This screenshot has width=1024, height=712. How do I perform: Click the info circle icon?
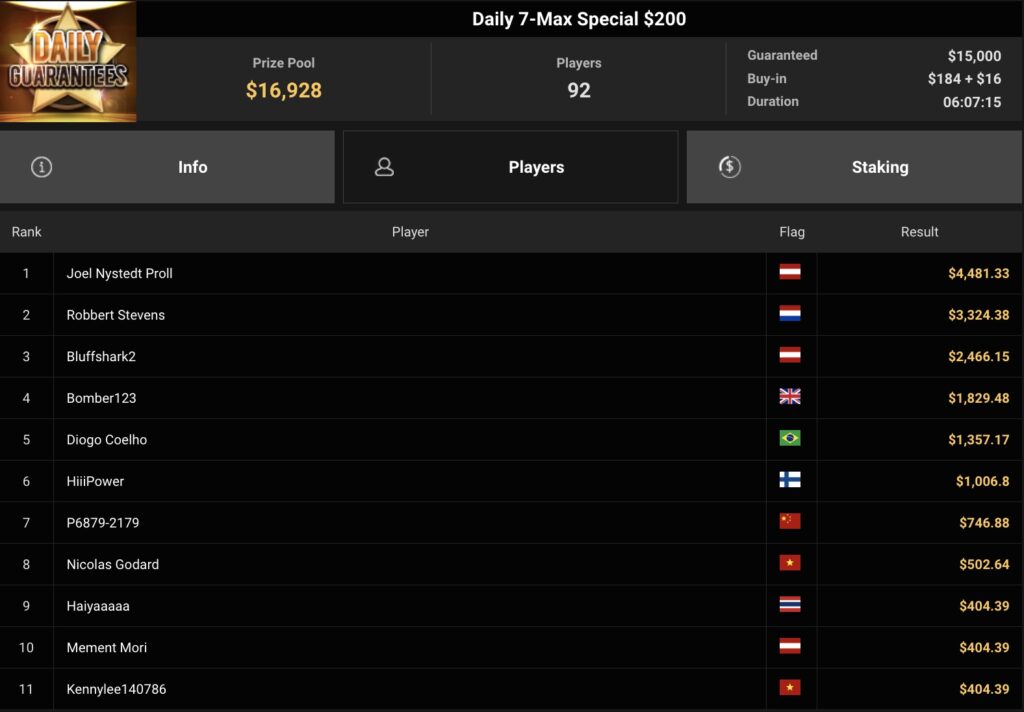[41, 167]
